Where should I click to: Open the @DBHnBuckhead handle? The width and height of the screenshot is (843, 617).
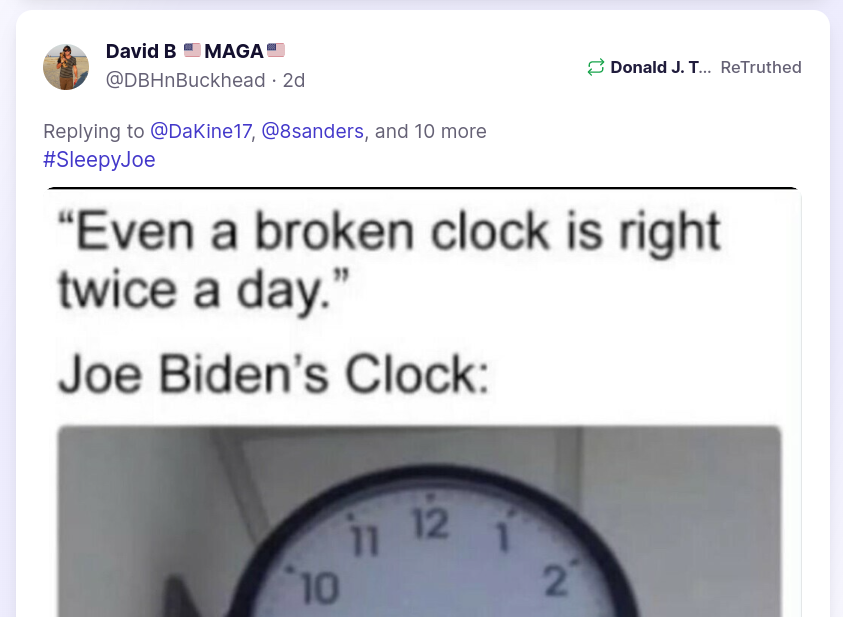186,80
